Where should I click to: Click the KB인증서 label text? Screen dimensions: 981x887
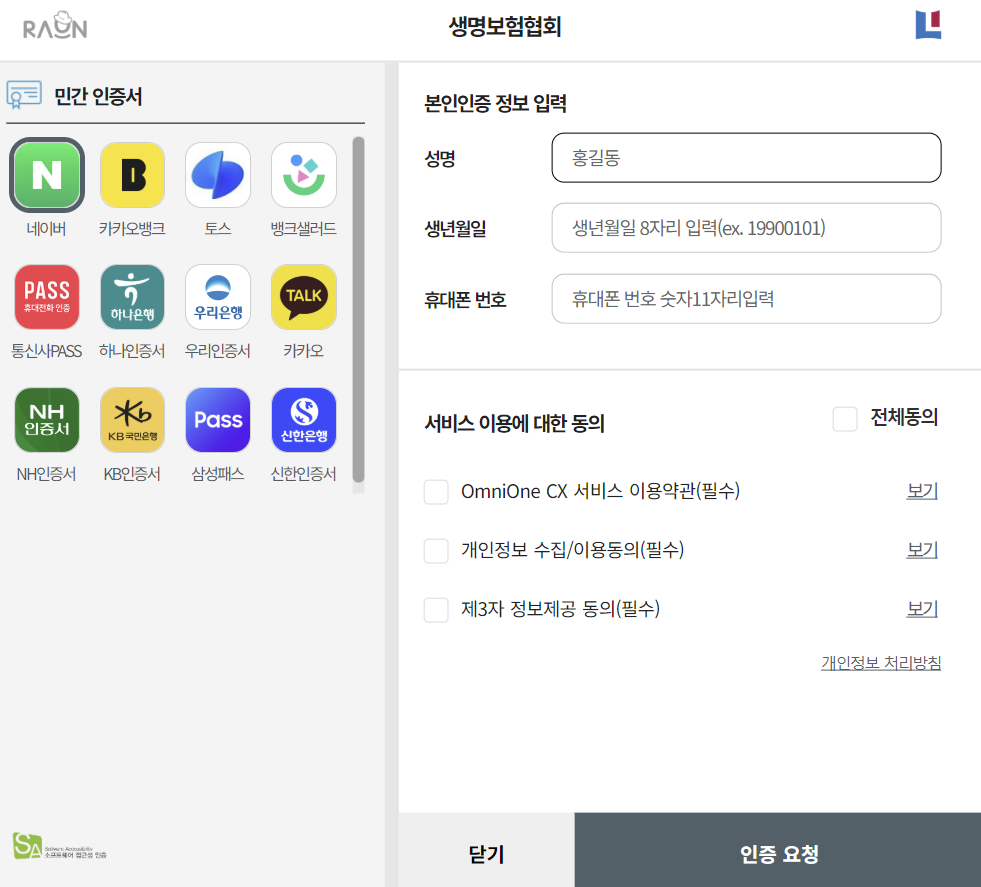pos(132,474)
